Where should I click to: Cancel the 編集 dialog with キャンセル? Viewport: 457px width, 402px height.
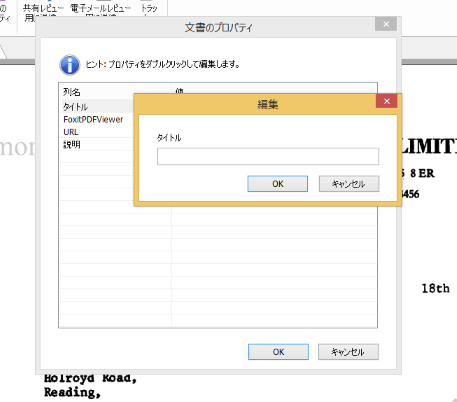coord(349,184)
